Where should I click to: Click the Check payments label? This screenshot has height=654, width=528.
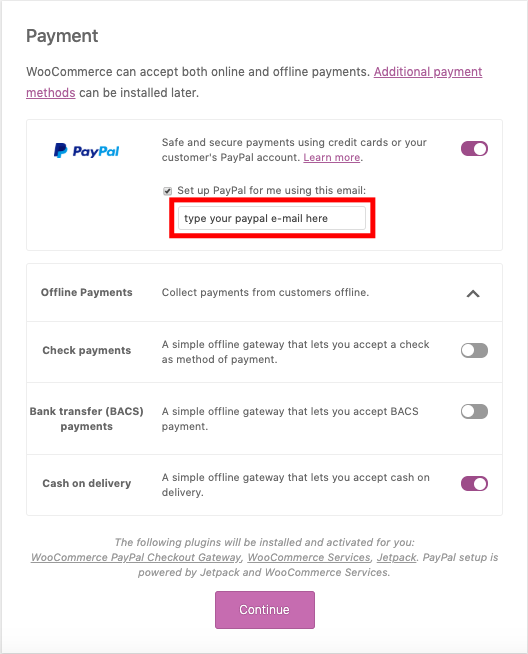[87, 350]
